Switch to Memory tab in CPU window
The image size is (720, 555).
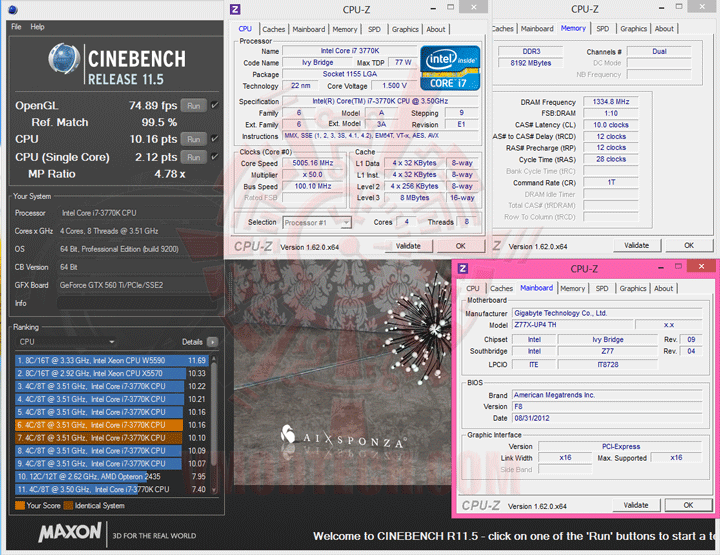tap(344, 29)
